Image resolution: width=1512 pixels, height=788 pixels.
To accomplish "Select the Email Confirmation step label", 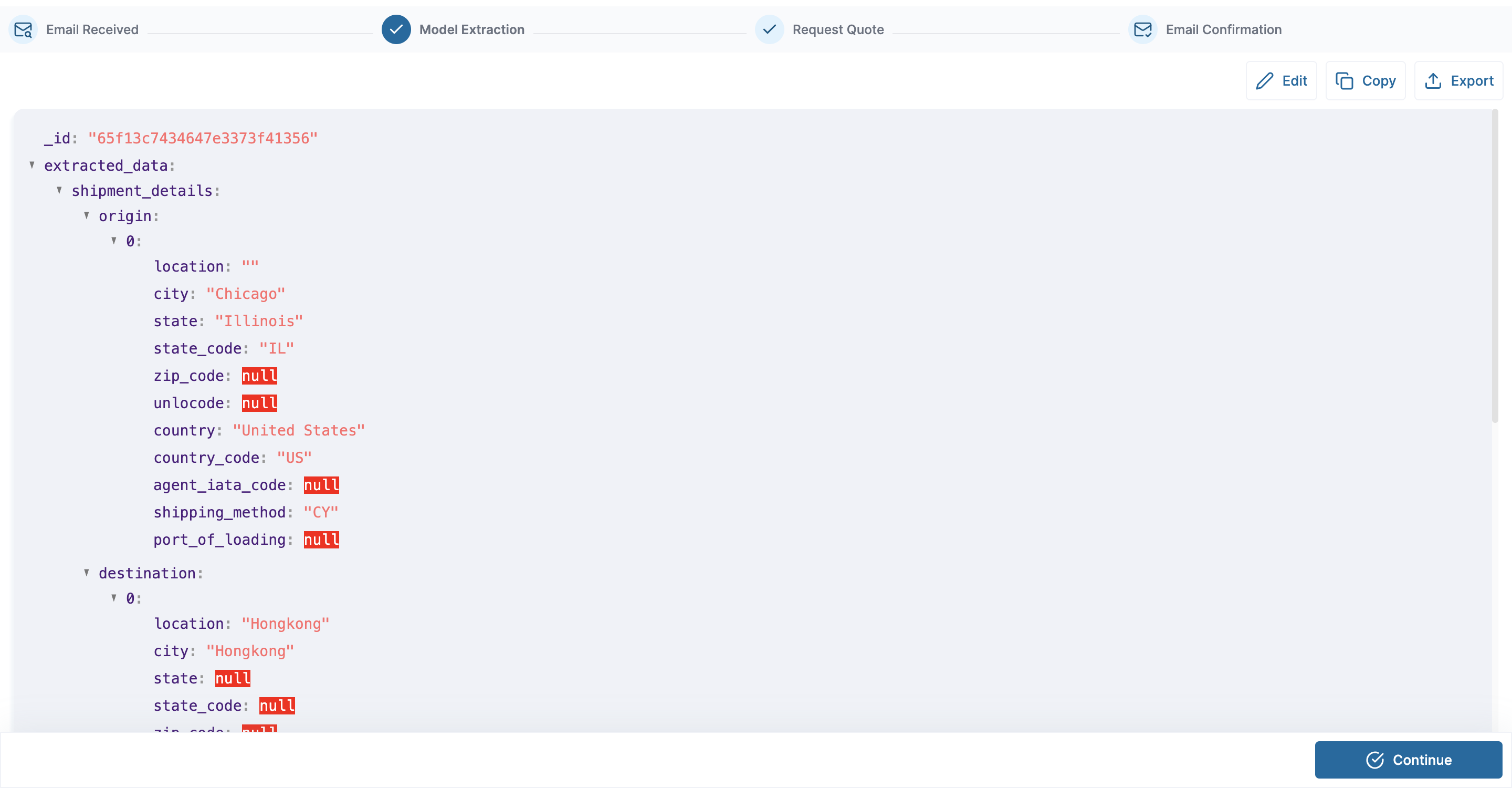I will 1223,29.
